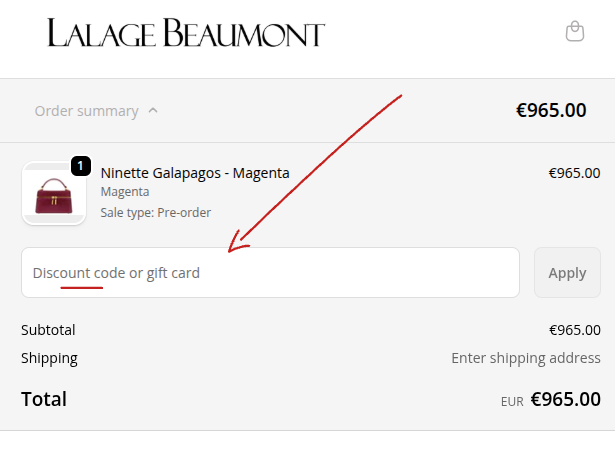
Task: Click the bold Total label
Action: [44, 399]
